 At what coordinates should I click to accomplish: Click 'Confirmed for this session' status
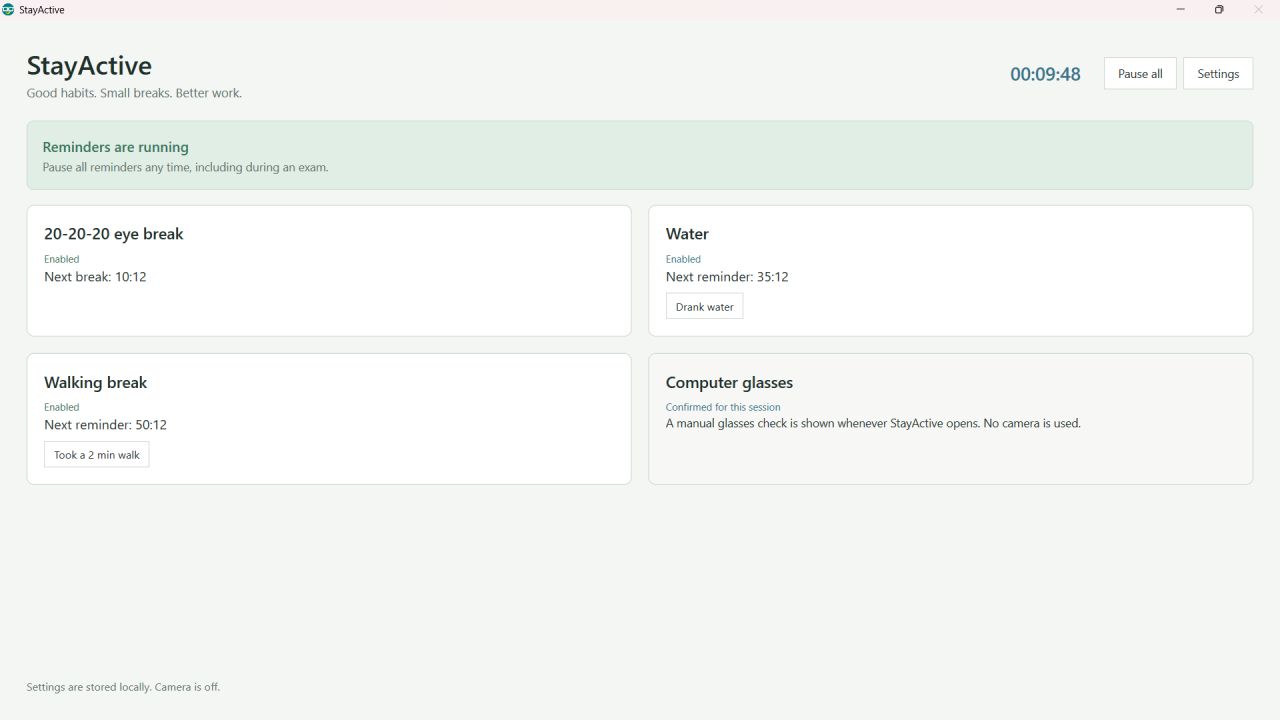pyautogui.click(x=723, y=407)
